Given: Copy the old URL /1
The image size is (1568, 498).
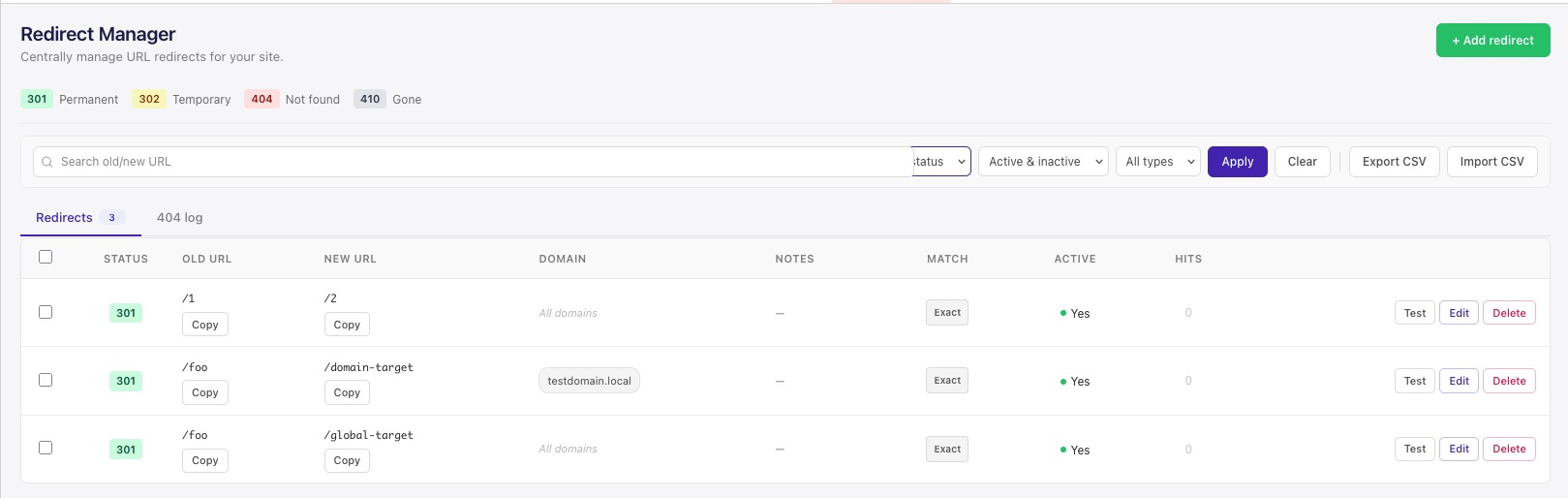Looking at the screenshot, I should point(205,325).
